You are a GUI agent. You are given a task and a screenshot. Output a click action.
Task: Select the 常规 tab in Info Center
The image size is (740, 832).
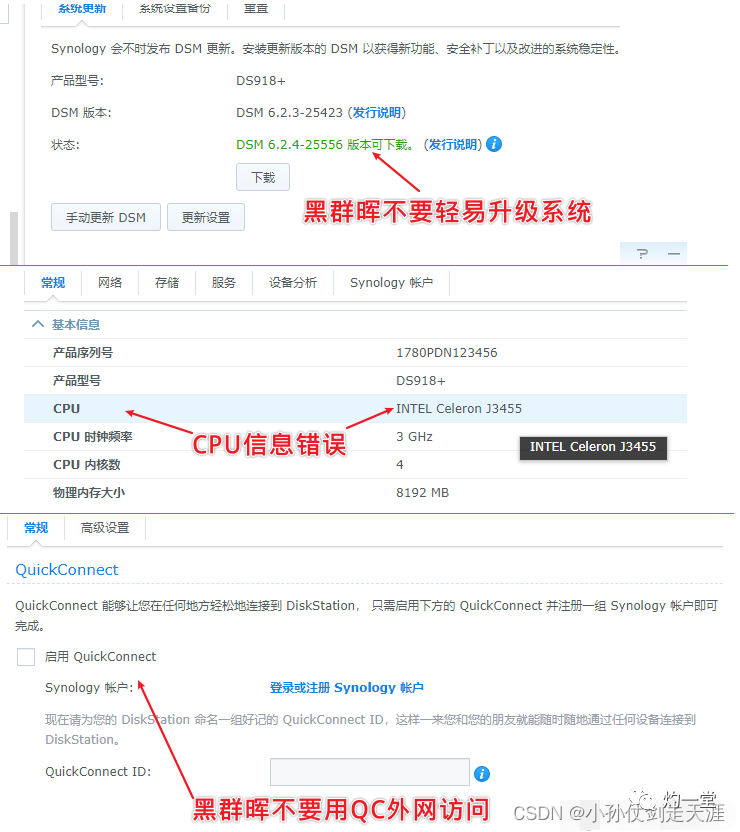tap(53, 282)
